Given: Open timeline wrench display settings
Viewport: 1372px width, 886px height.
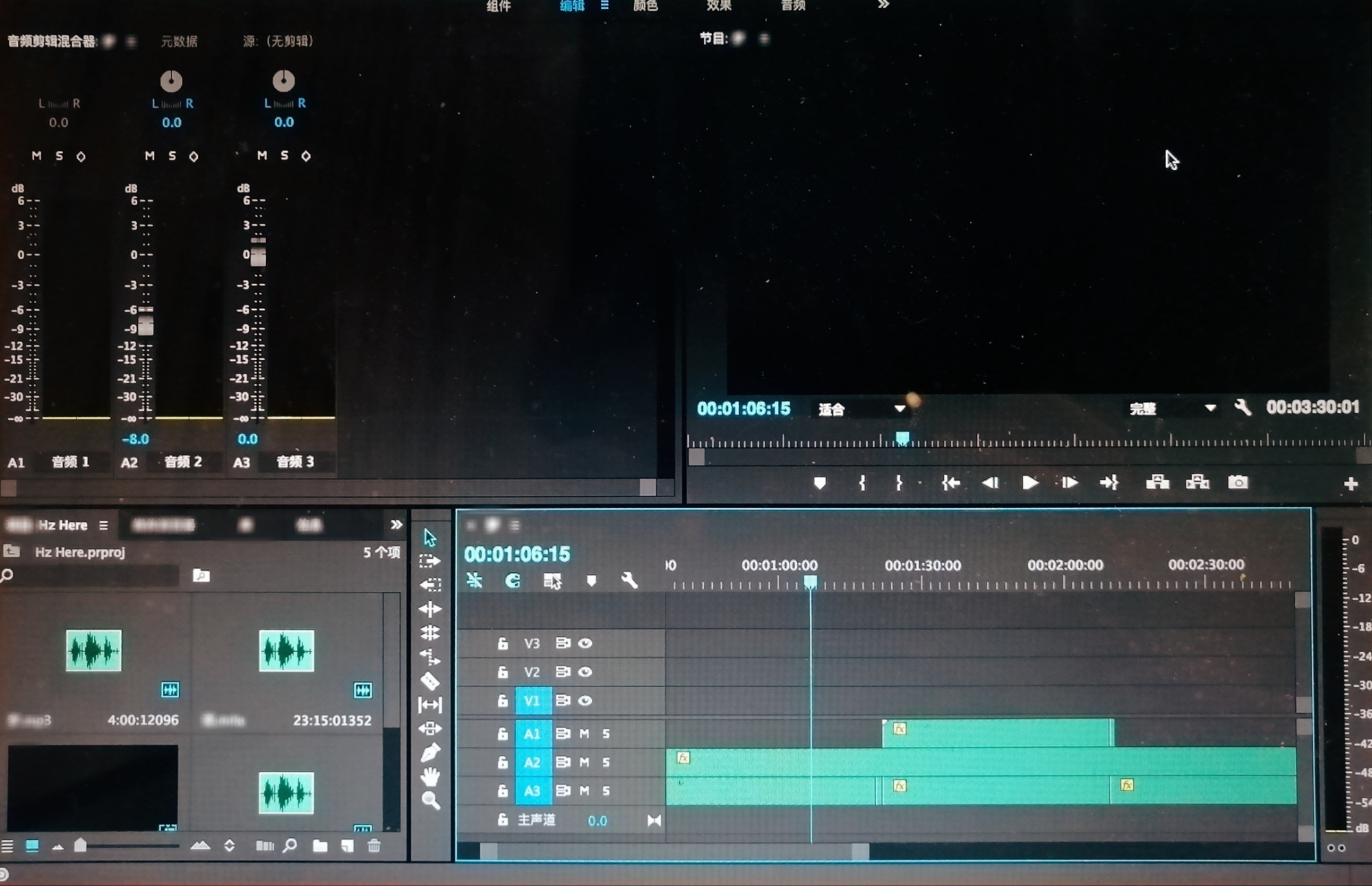Looking at the screenshot, I should tap(629, 581).
